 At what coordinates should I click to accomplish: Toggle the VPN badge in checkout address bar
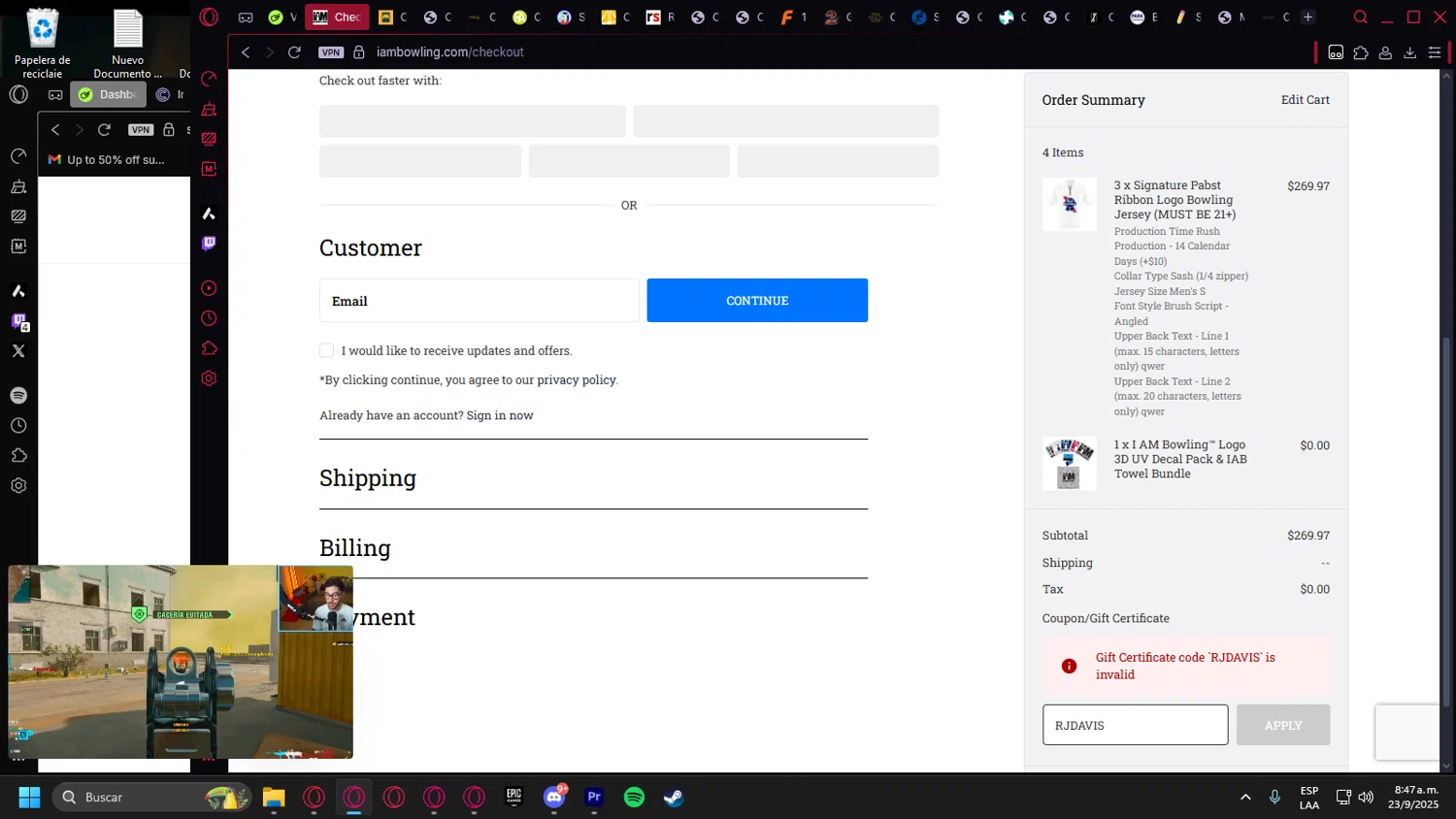[331, 52]
